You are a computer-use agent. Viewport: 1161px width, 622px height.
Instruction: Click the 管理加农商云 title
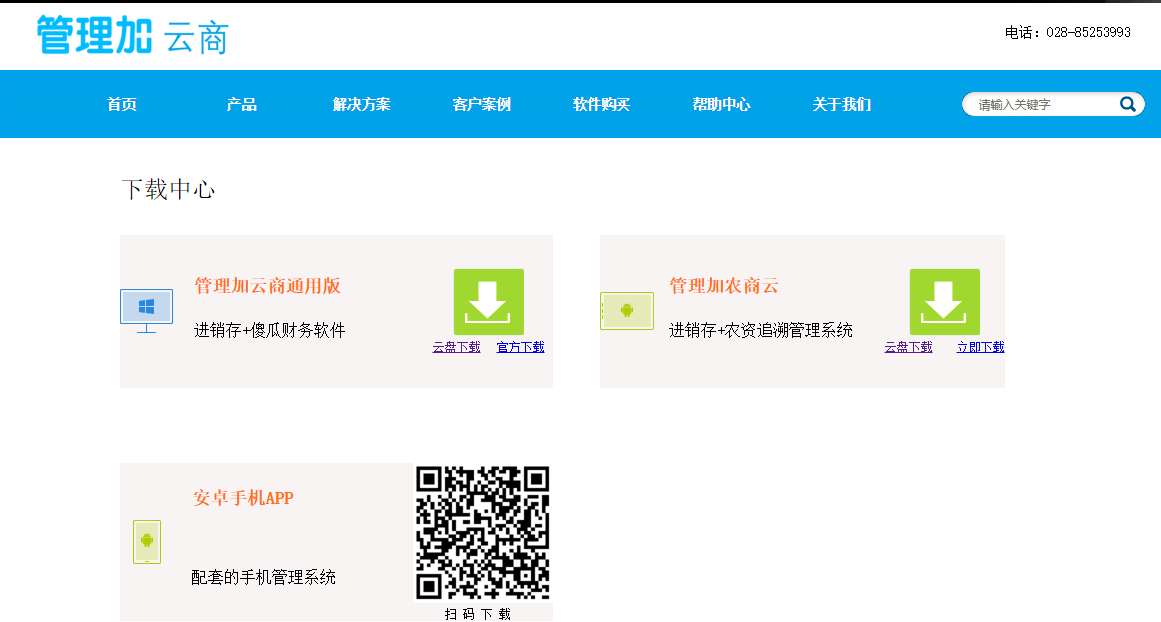tap(724, 286)
